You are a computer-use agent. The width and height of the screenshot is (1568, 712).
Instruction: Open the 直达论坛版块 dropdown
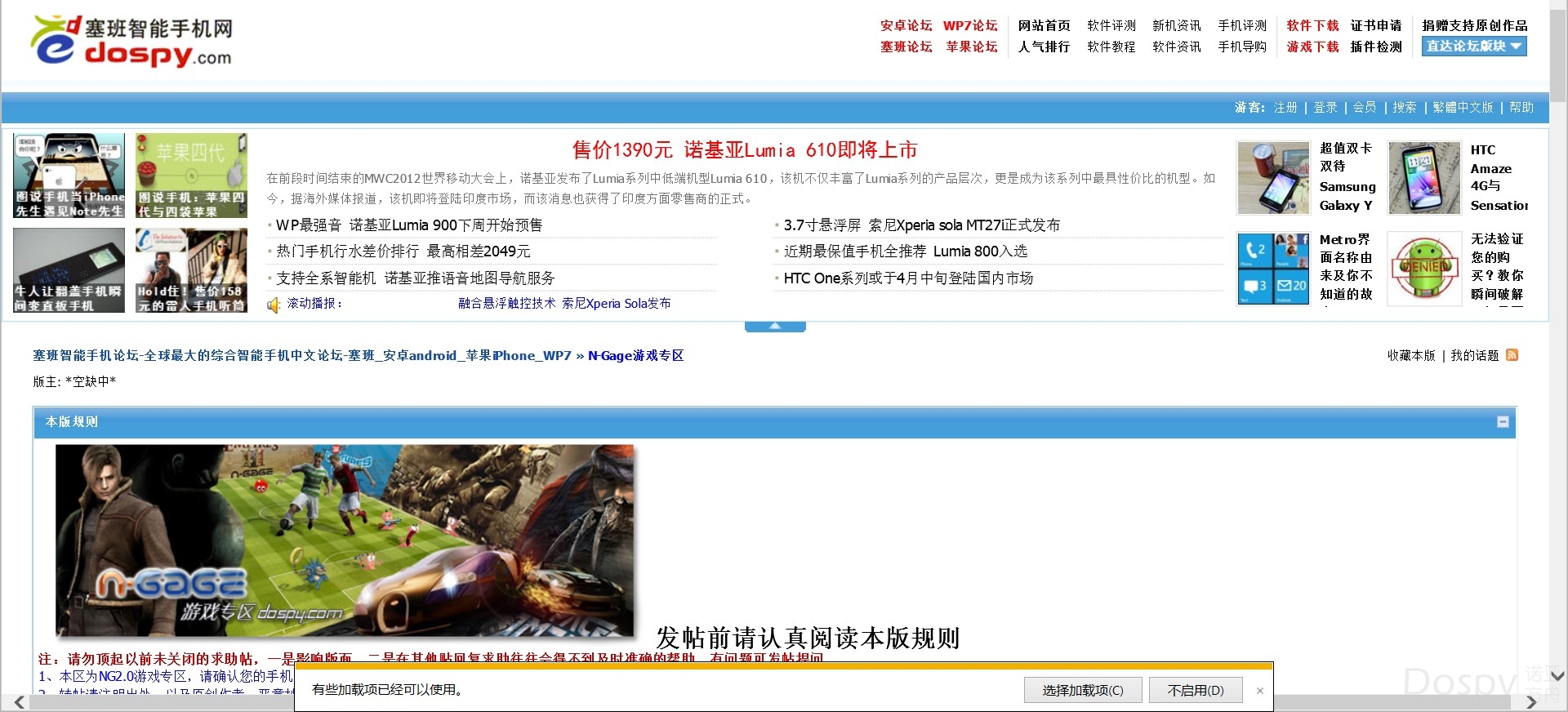(1474, 47)
